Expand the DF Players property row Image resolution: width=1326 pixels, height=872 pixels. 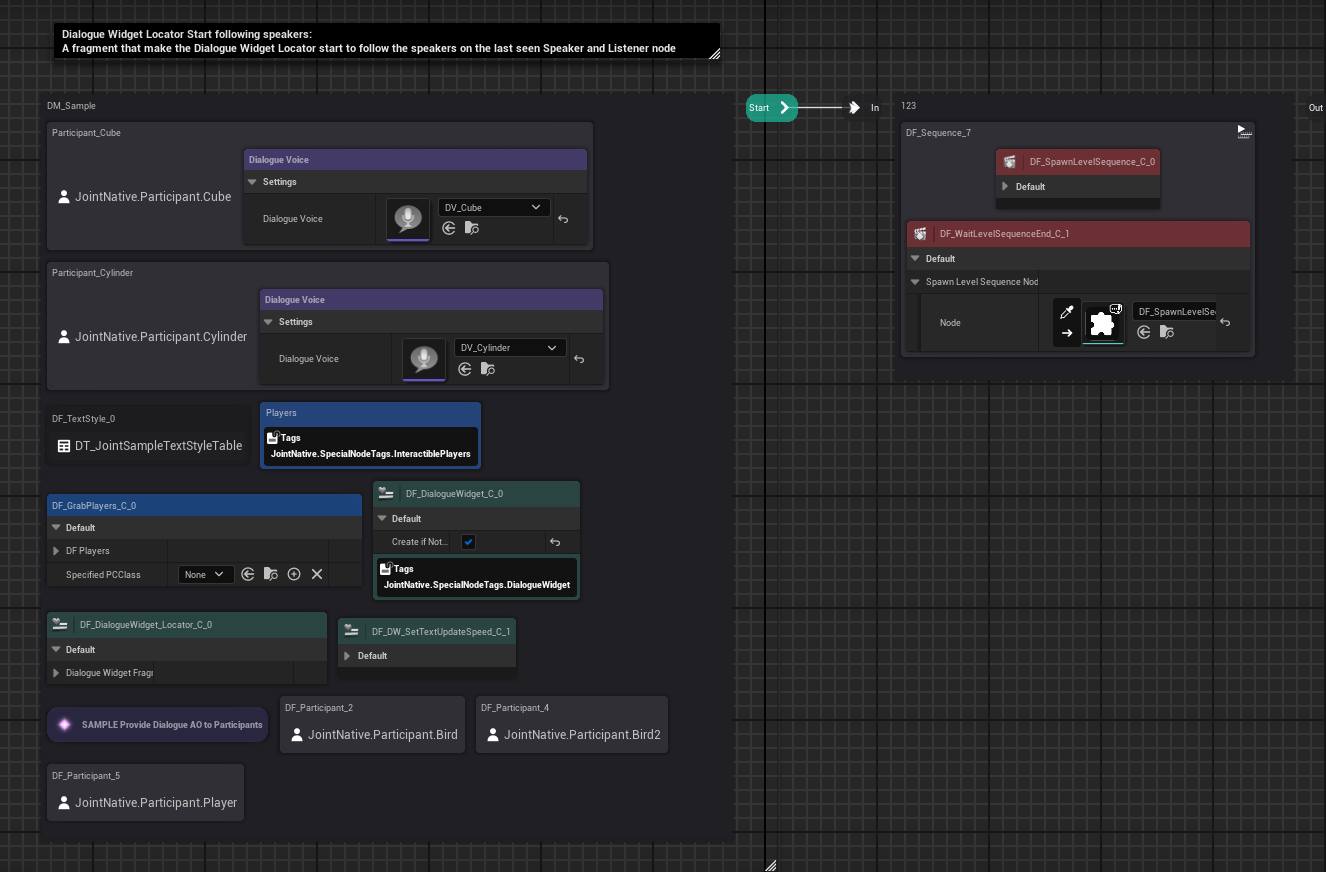(x=56, y=551)
